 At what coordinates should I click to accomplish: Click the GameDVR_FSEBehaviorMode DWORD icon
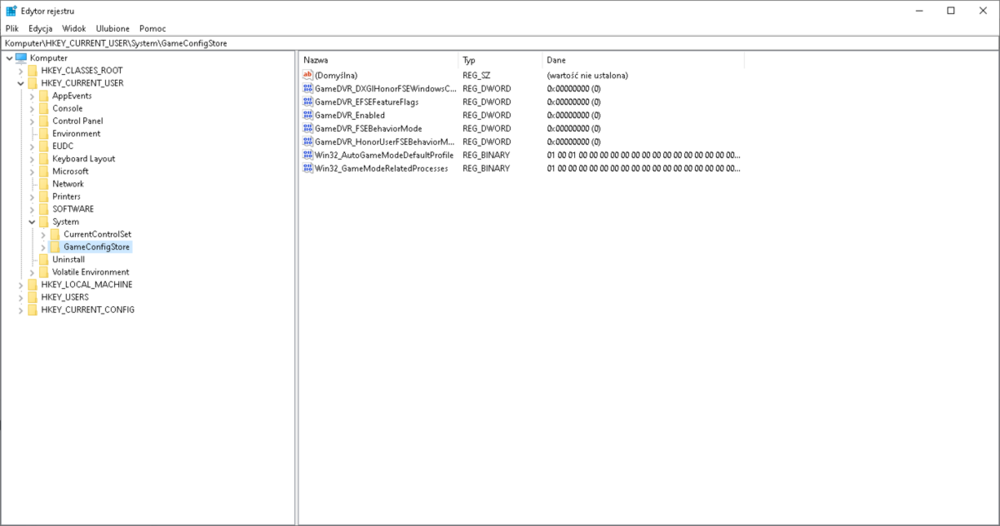click(x=307, y=129)
